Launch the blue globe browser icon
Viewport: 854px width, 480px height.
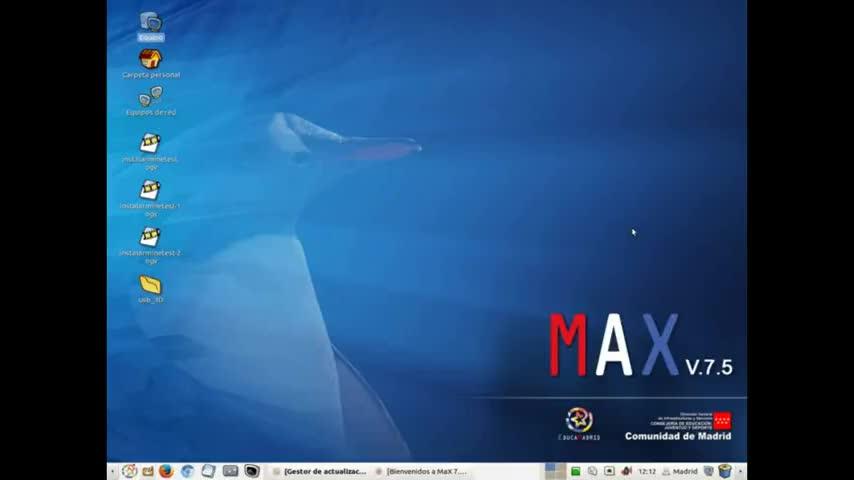(187, 471)
